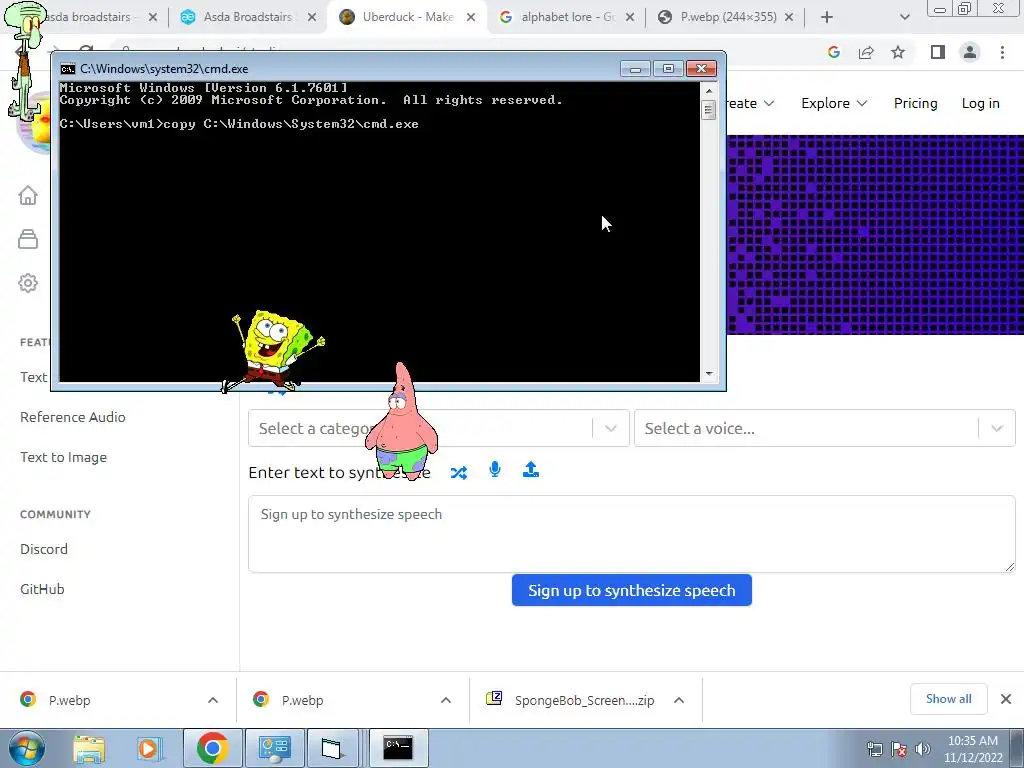Screen dimensions: 1024x768
Task: Open the layers stack sidebar icon
Action: click(28, 239)
